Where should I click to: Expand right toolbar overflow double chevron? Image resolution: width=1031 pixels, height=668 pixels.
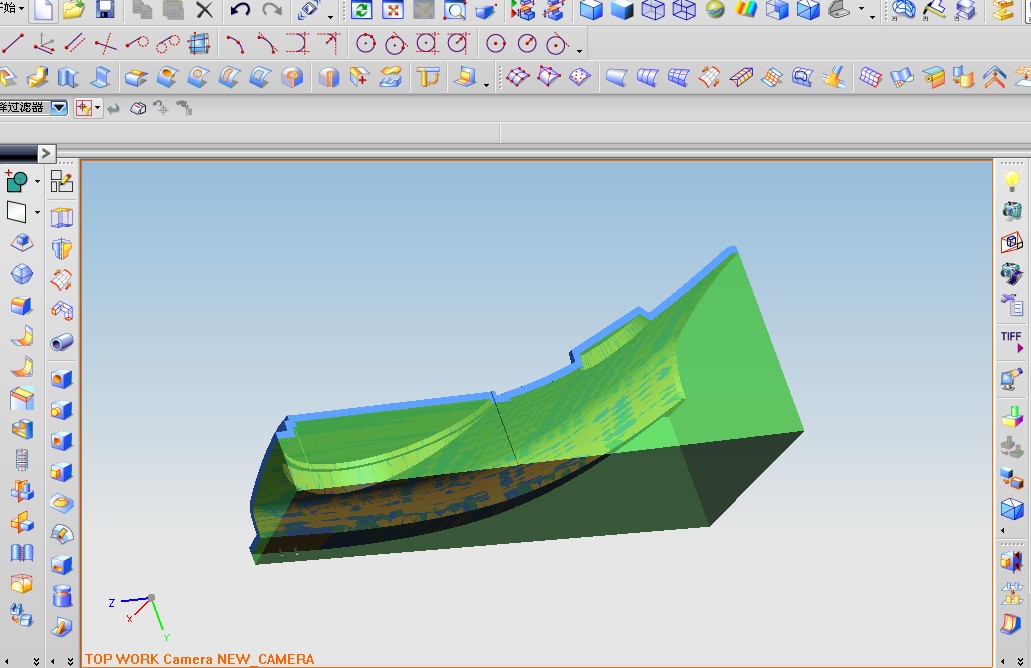click(1020, 661)
